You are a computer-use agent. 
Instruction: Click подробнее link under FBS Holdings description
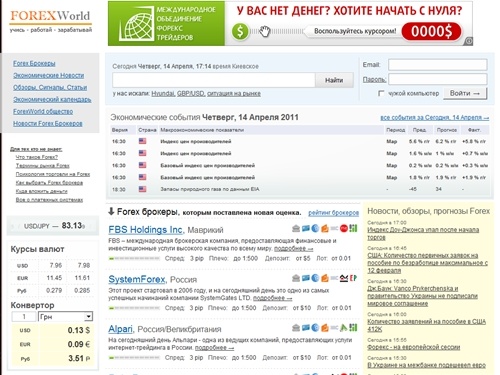click(x=293, y=249)
